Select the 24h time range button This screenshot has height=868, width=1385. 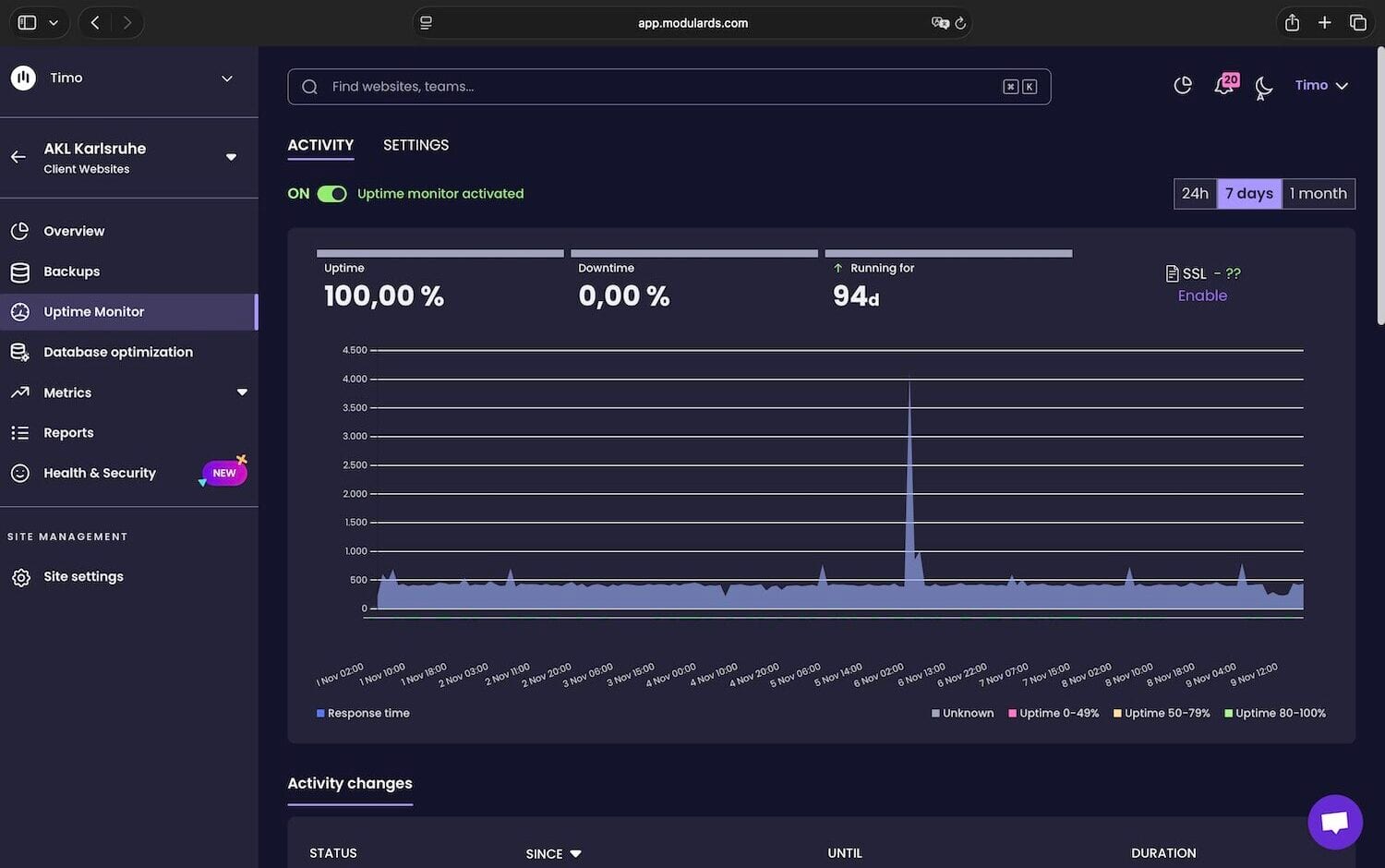pyautogui.click(x=1195, y=193)
